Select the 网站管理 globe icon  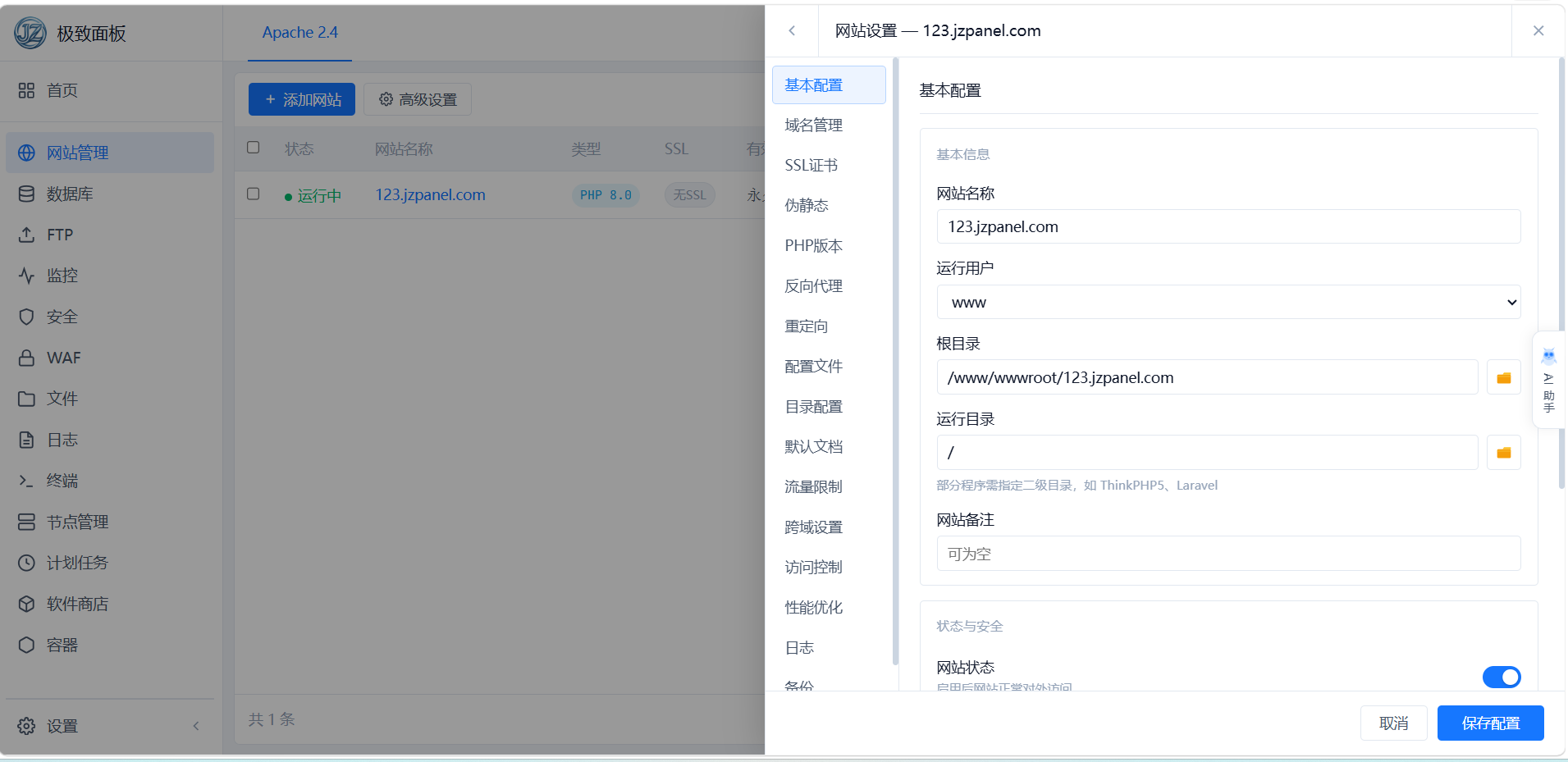pos(26,153)
